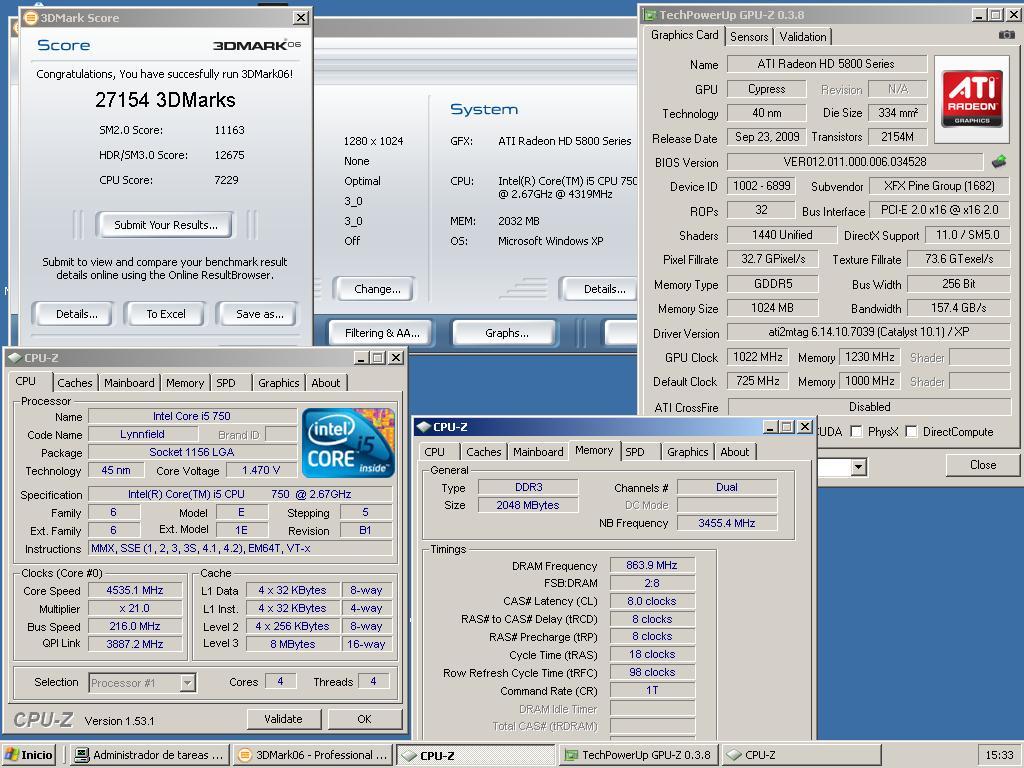Click the Close button in GPU-Z
The image size is (1024, 768).
[982, 465]
